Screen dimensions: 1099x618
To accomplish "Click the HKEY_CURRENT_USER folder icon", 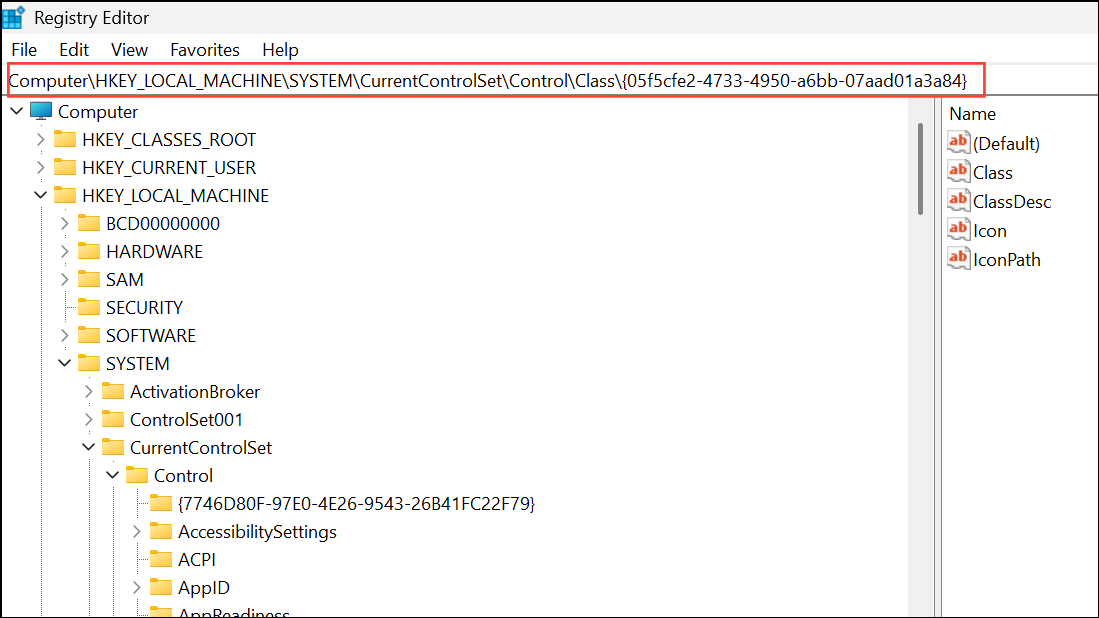I will 65,167.
